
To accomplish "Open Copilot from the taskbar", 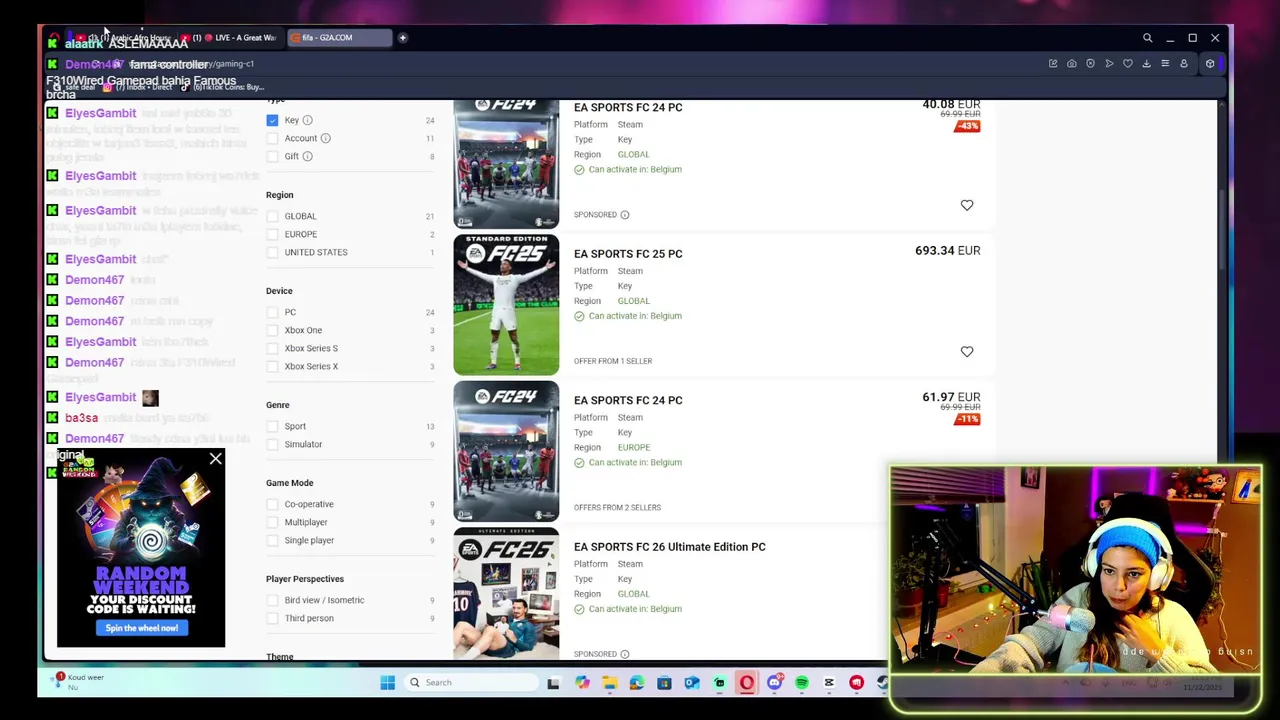I will 582,683.
